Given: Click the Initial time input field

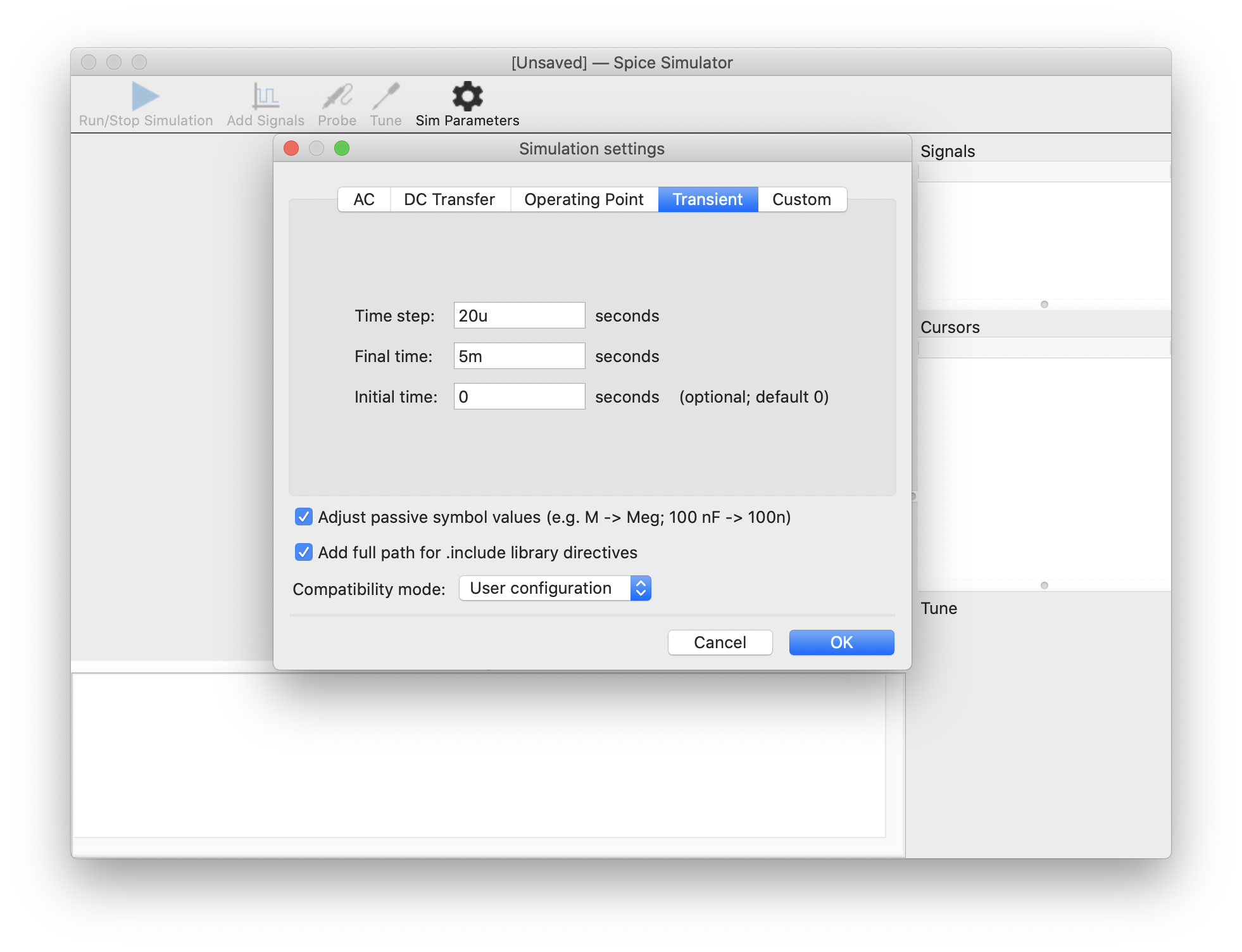Looking at the screenshot, I should click(519, 396).
